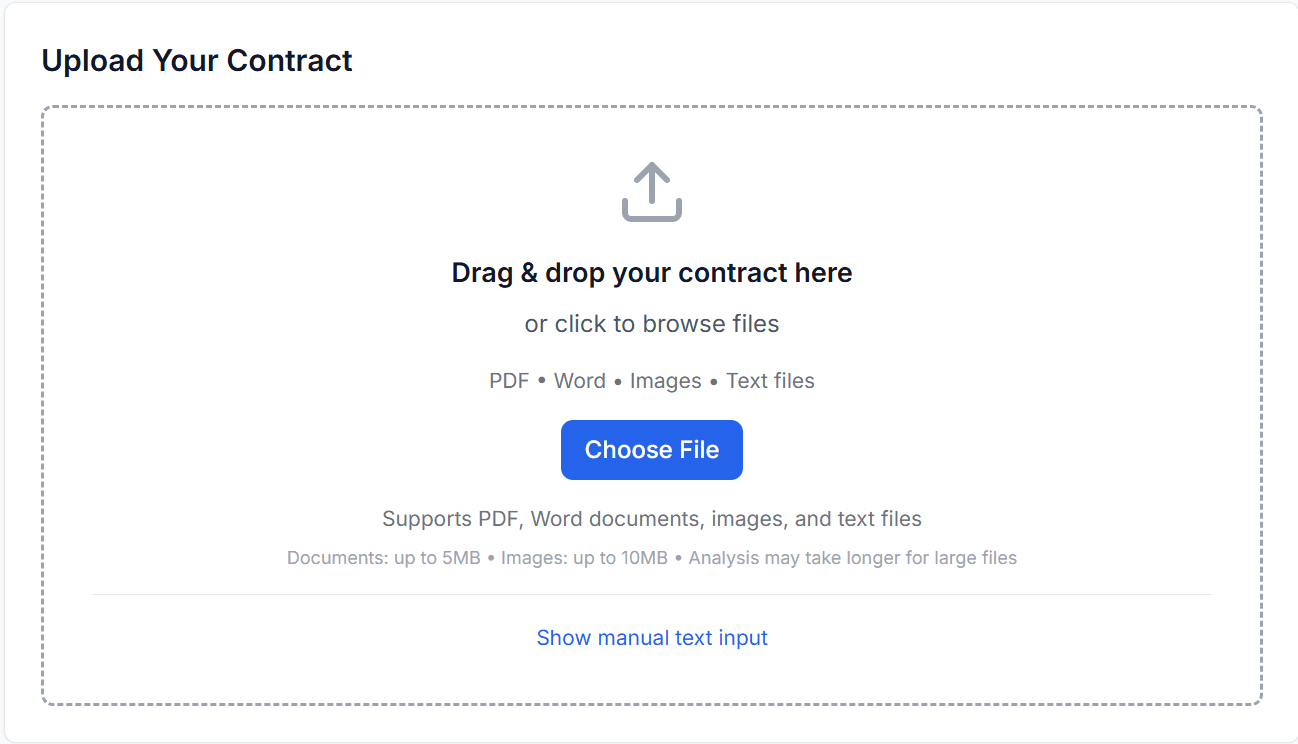Click 'or click to browse files' text
1298x744 pixels.
[651, 323]
